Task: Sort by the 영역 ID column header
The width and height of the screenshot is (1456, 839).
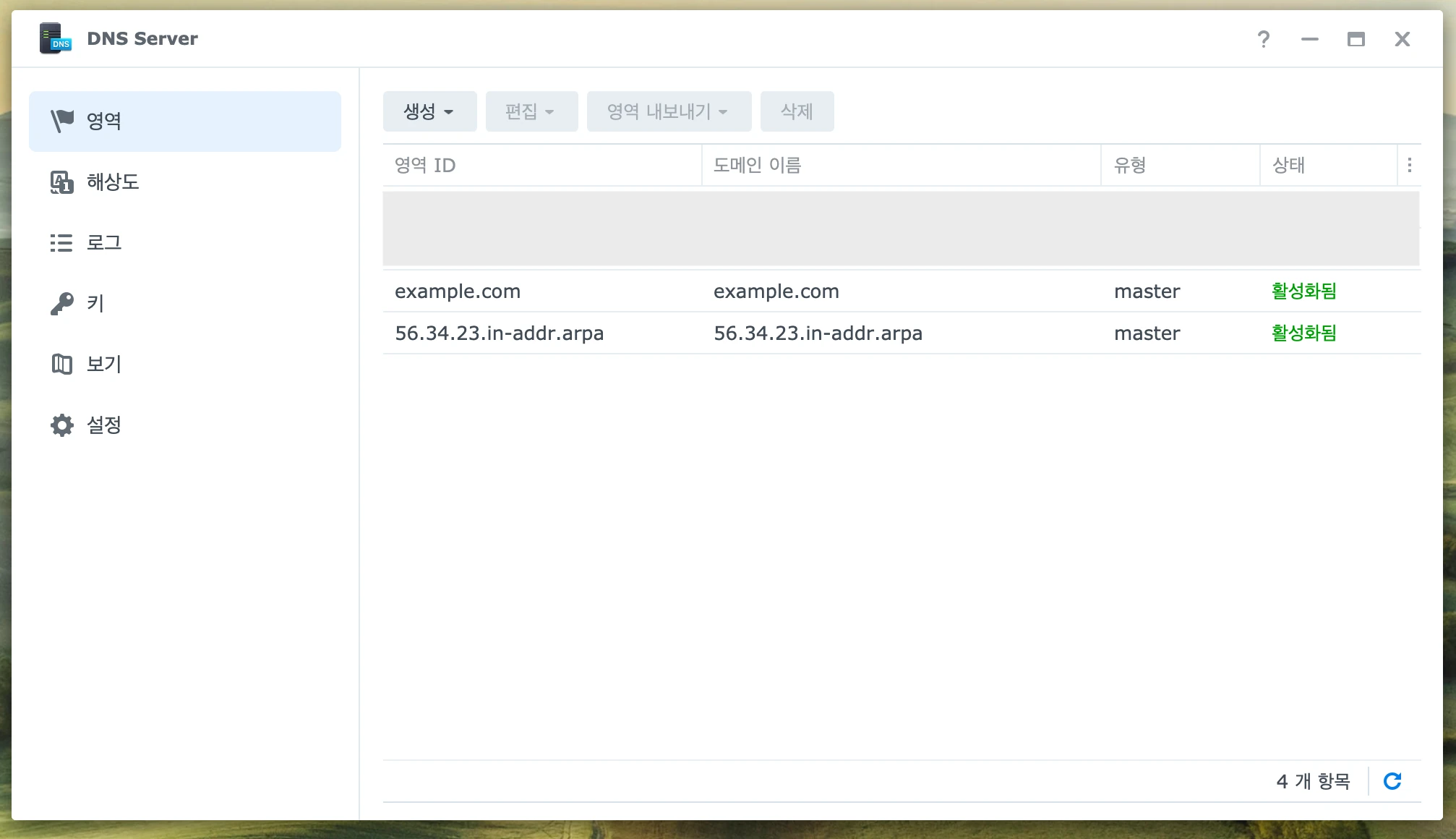Action: [x=542, y=166]
